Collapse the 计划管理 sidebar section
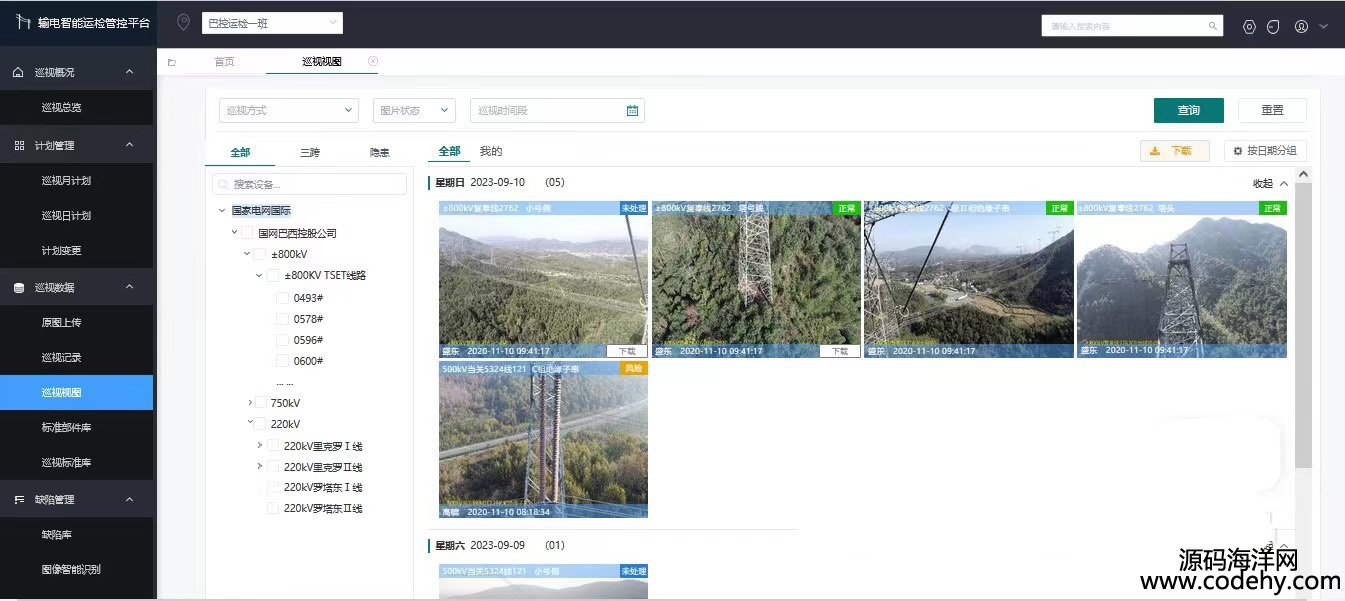The width and height of the screenshot is (1345, 601). (130, 145)
